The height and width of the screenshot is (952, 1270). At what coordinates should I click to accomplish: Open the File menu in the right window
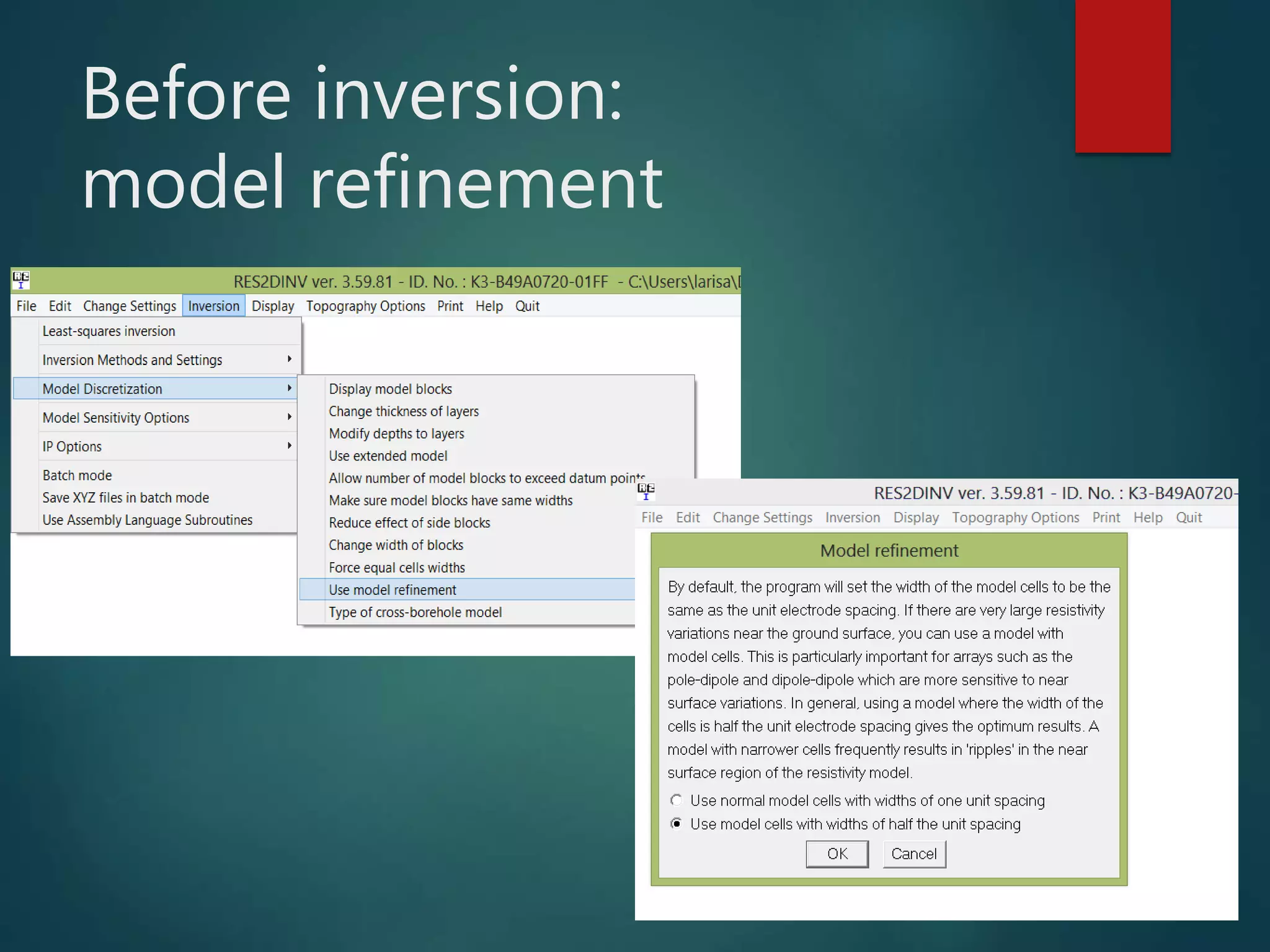(652, 517)
